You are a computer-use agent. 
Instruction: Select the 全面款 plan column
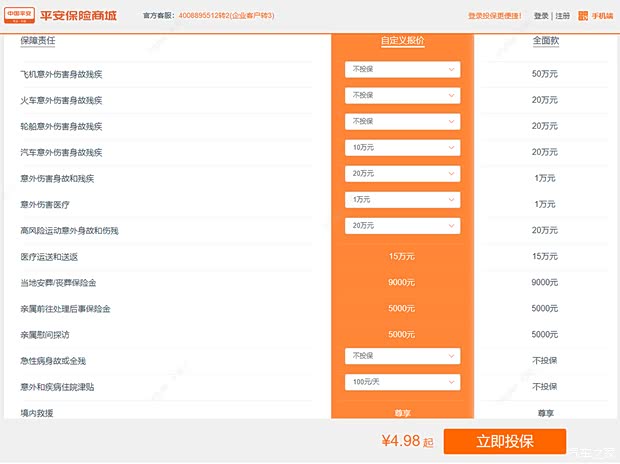[546, 40]
